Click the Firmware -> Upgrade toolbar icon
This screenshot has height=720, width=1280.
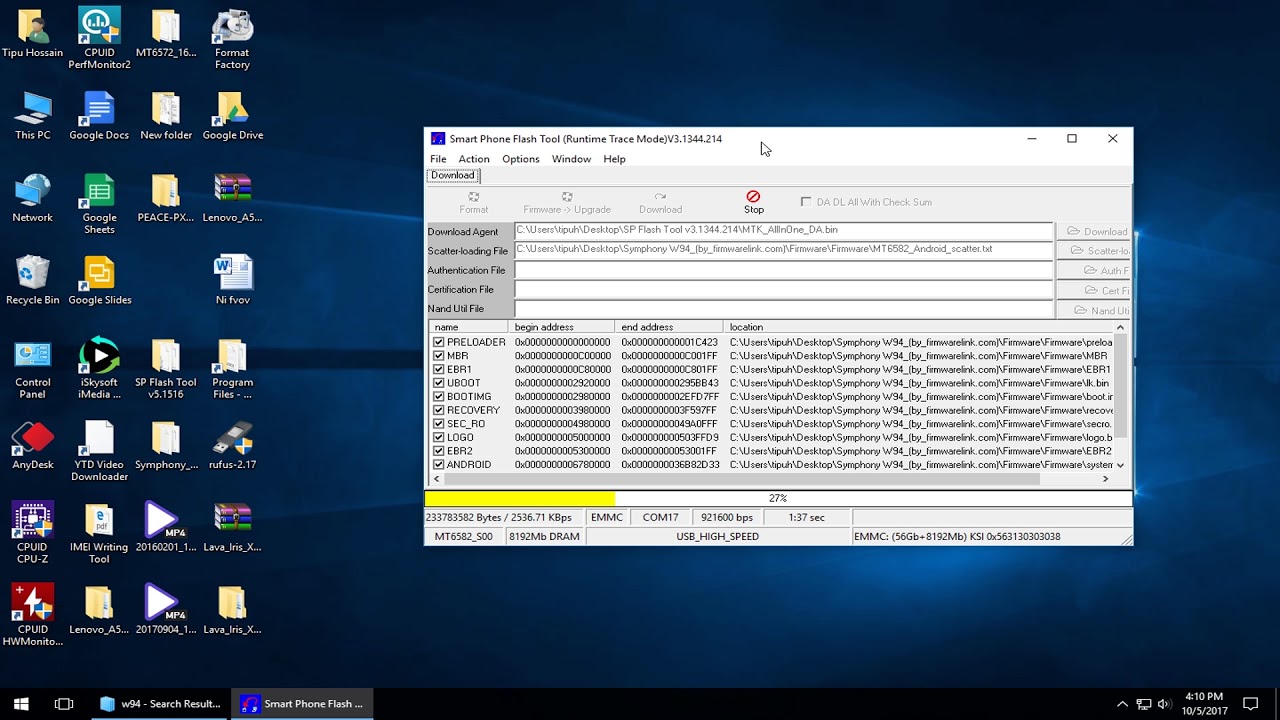[566, 202]
